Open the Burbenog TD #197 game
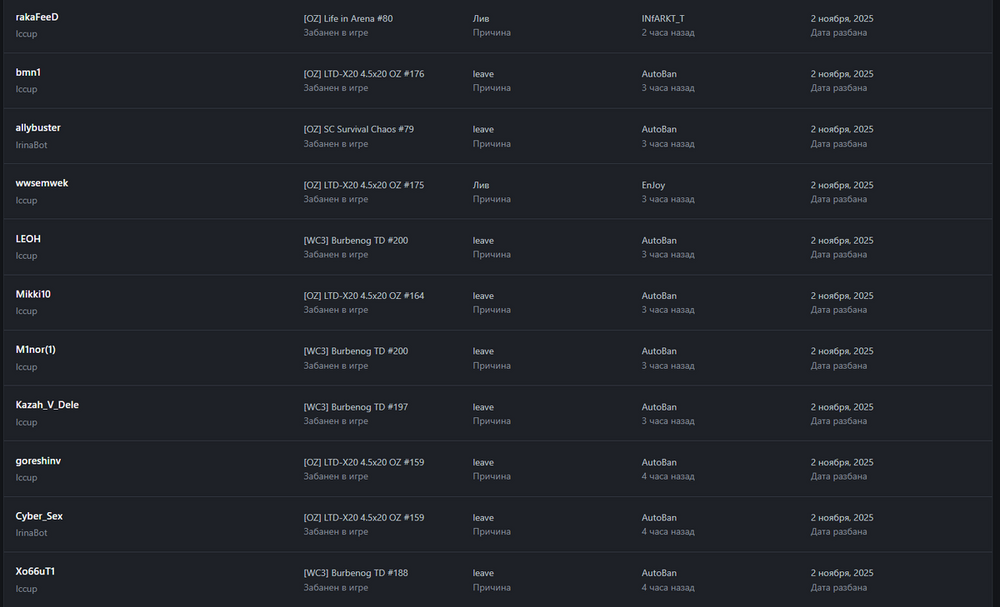The width and height of the screenshot is (1000, 607). click(356, 407)
